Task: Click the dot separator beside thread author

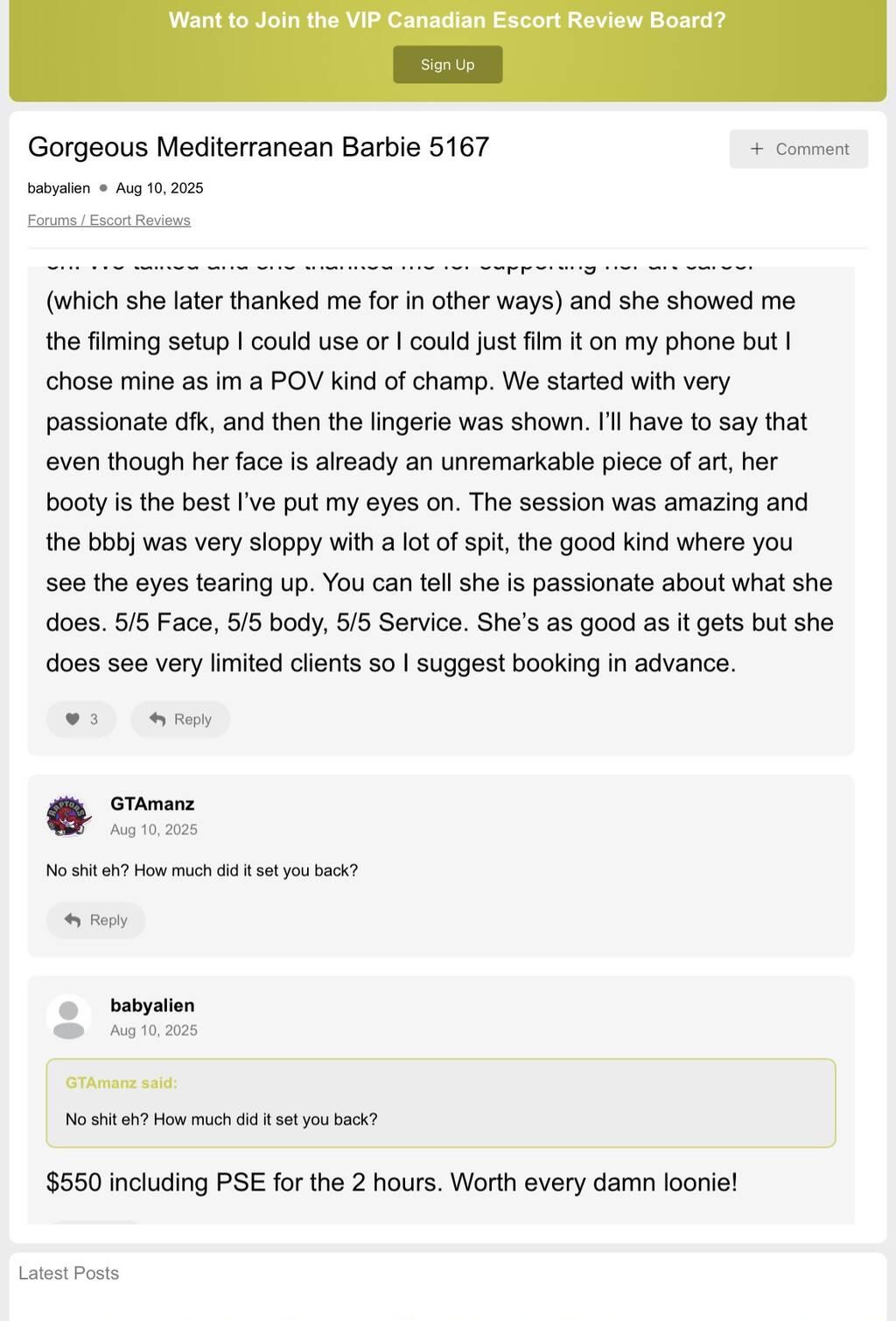Action: [x=103, y=188]
